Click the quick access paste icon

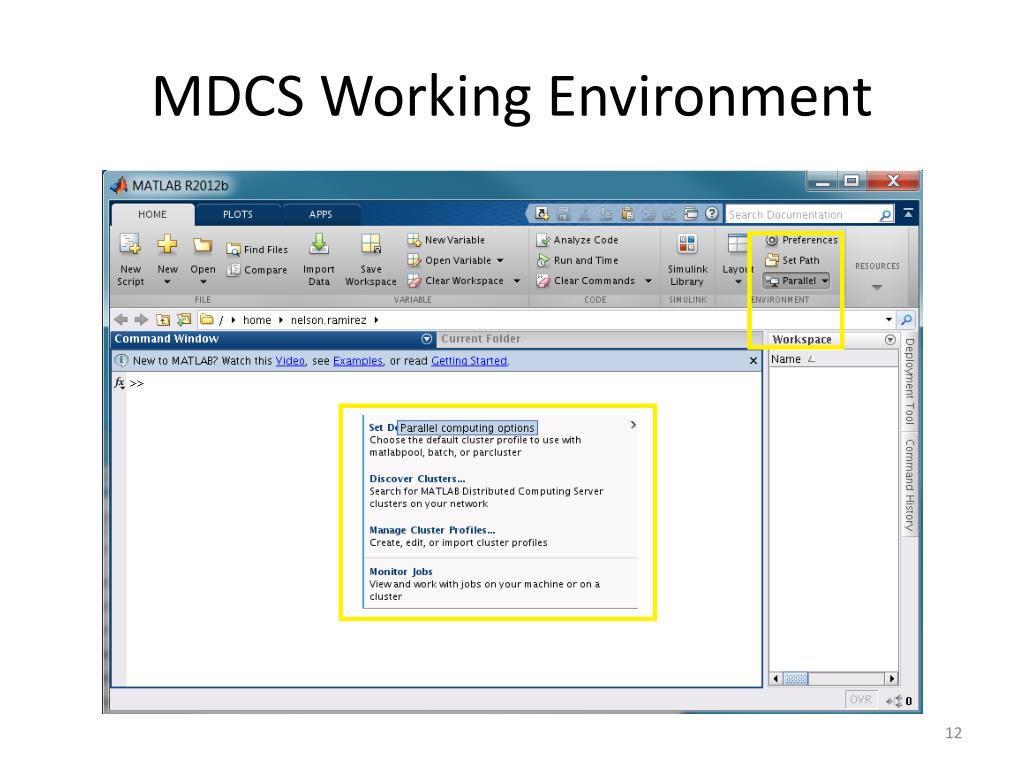click(628, 214)
